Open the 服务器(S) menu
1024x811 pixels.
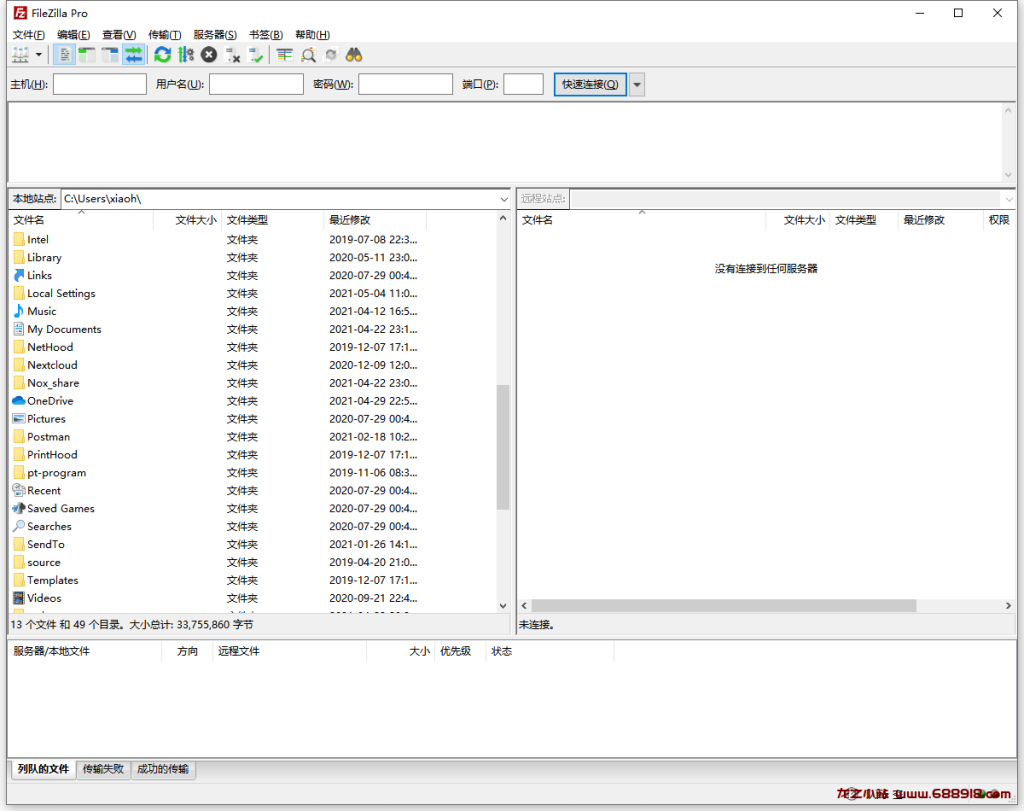215,35
